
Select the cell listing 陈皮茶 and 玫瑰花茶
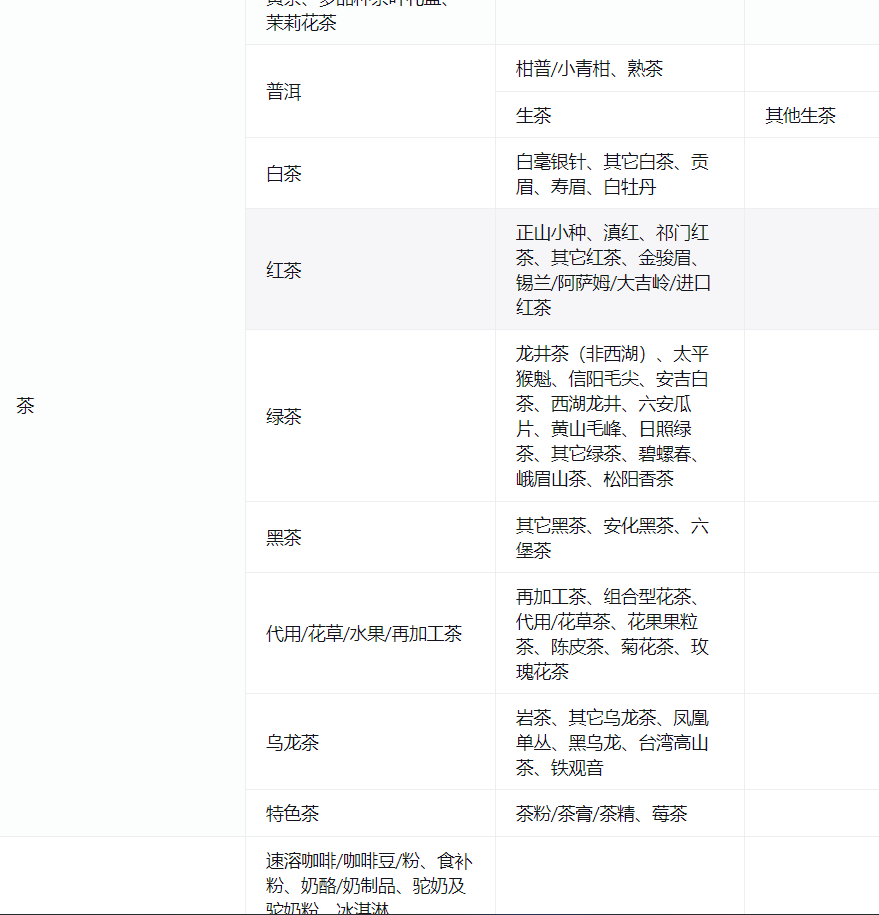coord(612,634)
